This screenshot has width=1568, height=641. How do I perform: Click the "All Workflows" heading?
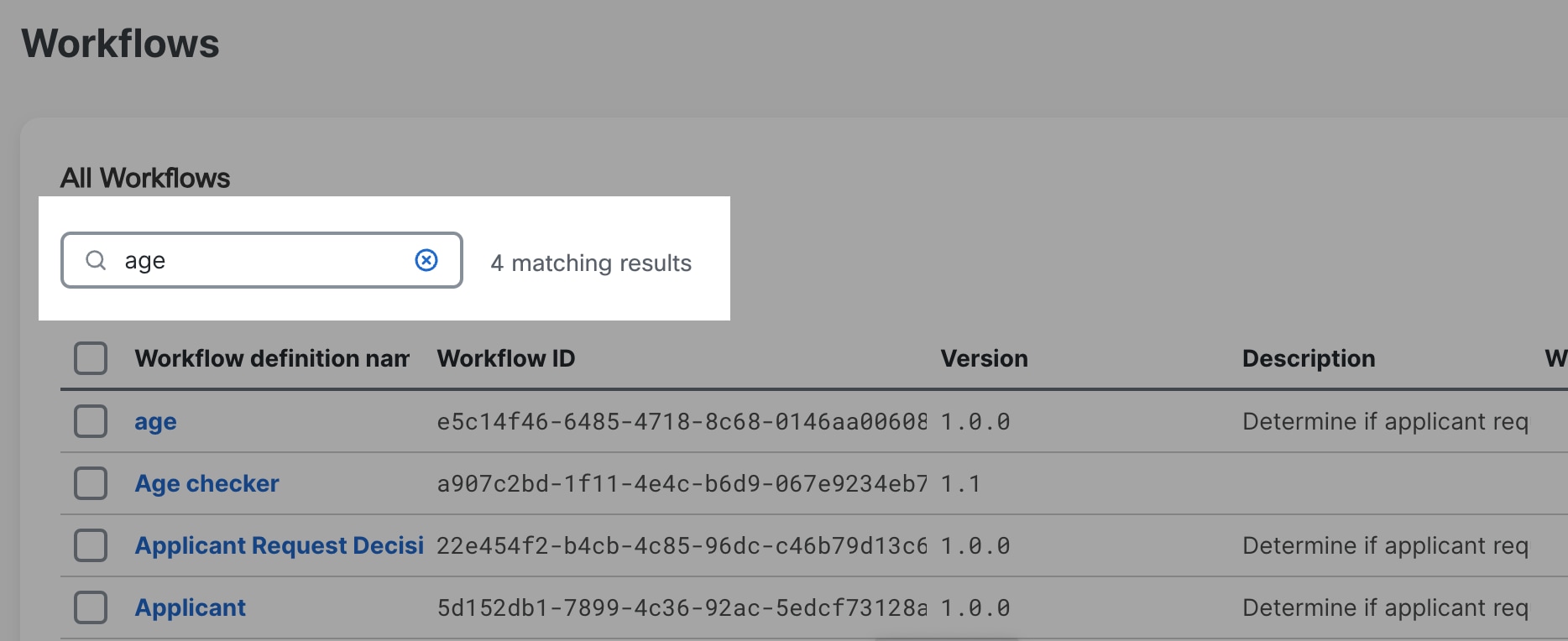[145, 177]
